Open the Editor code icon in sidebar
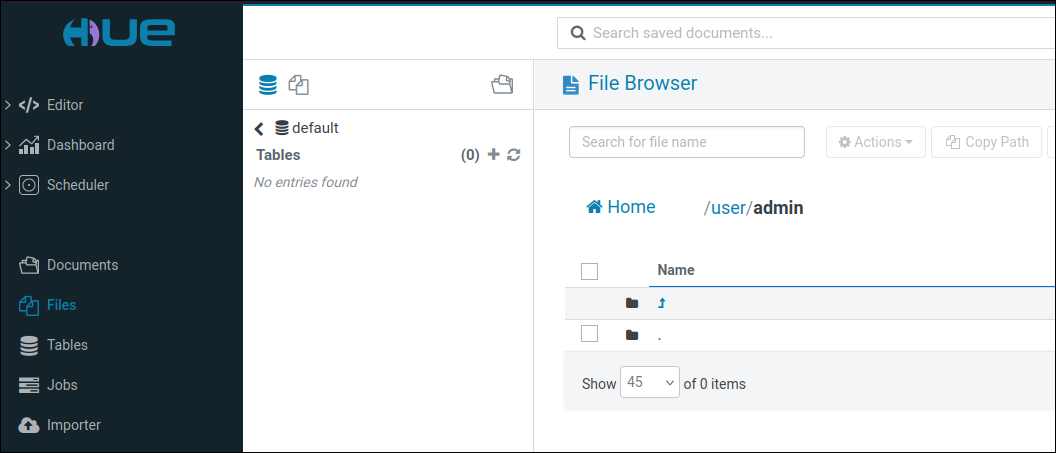Image resolution: width=1056 pixels, height=453 pixels. point(28,105)
